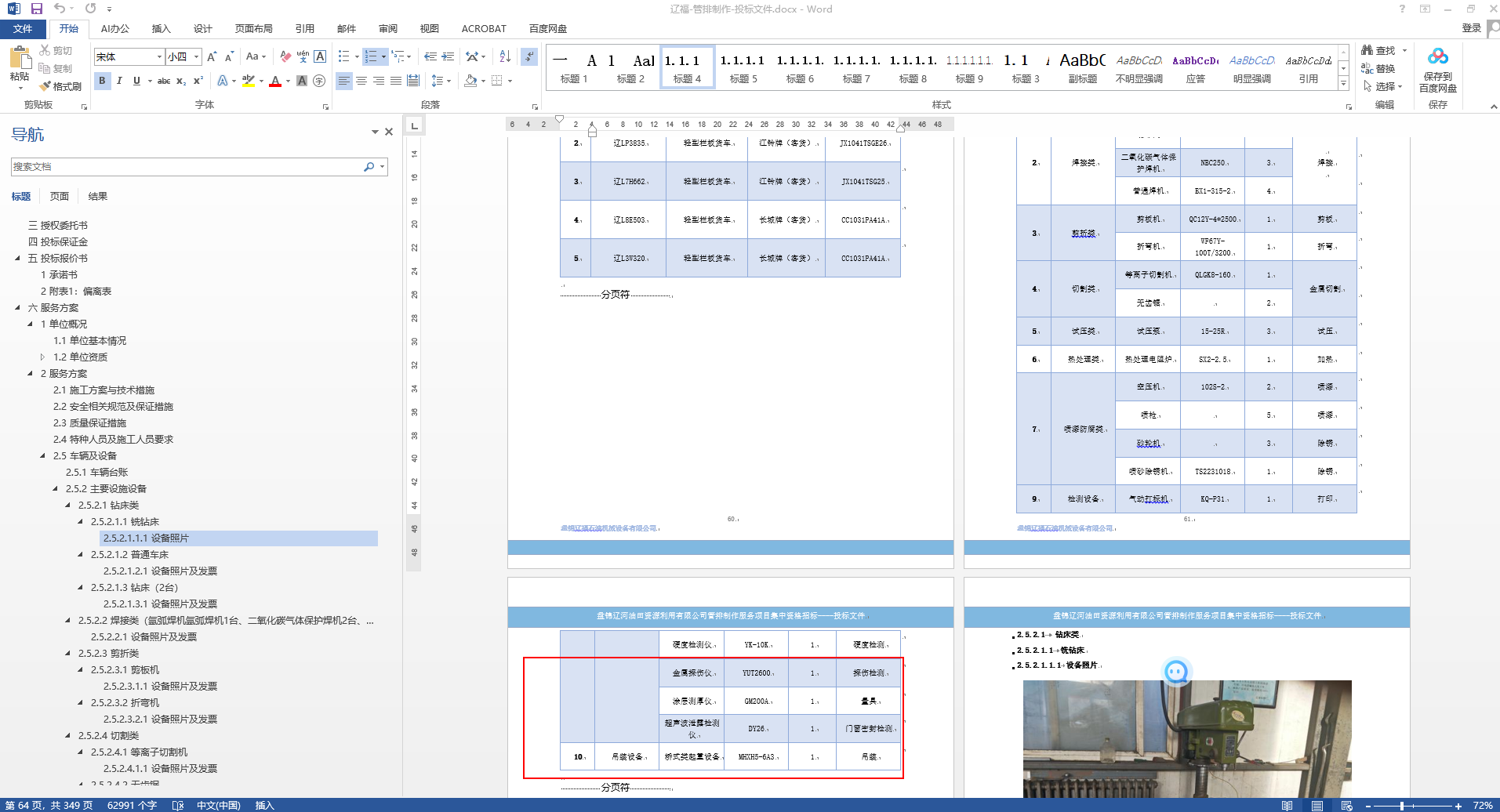This screenshot has height=812, width=1500.
Task: Undo the last action
Action: pyautogui.click(x=60, y=9)
